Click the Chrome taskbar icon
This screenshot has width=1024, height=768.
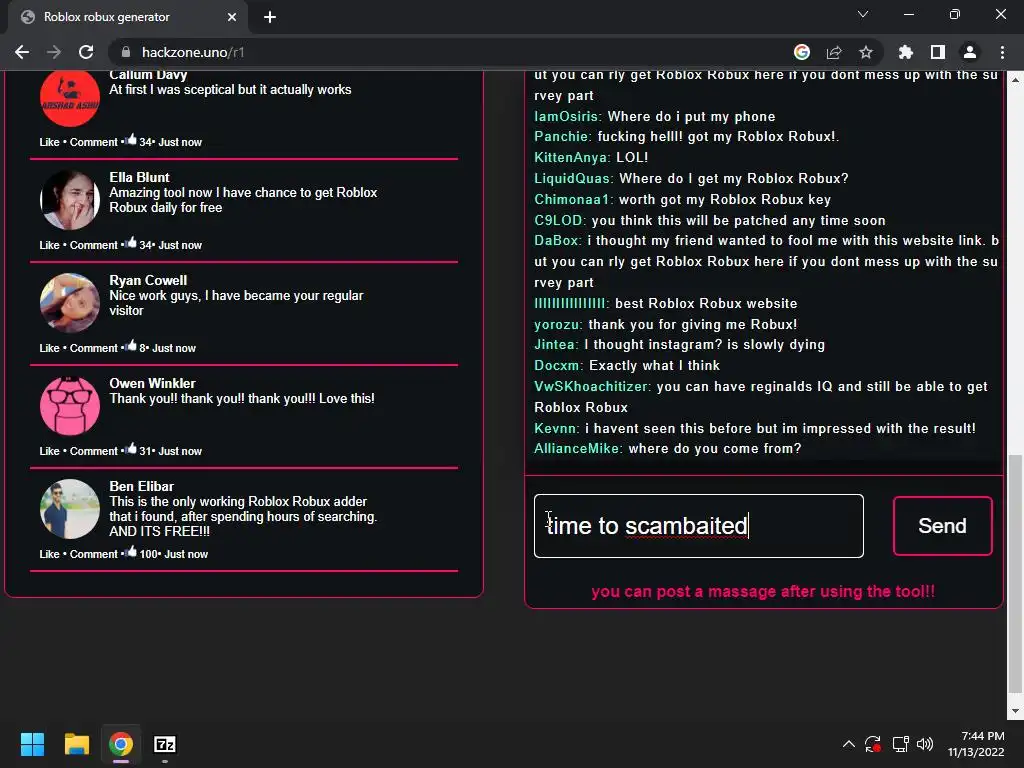click(121, 744)
